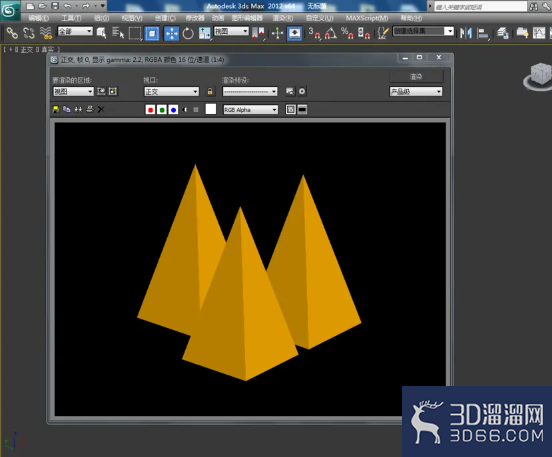
Task: Open the Layer Manager
Action: coord(502,33)
